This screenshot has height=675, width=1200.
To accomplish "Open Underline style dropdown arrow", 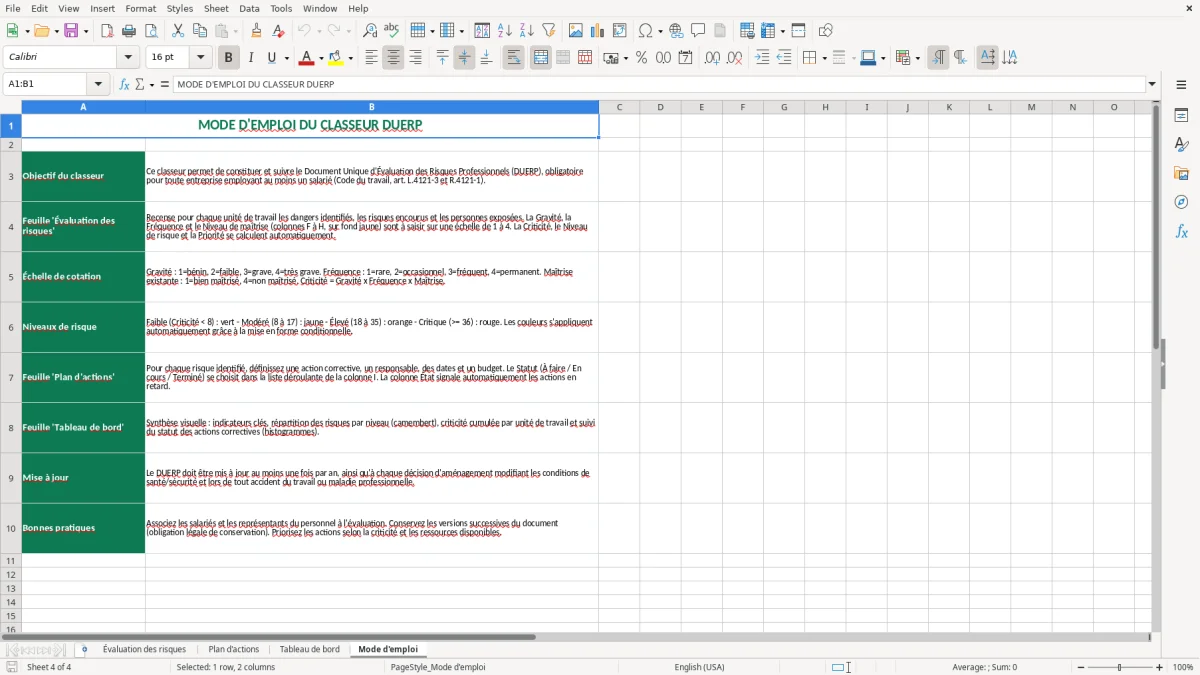I will [286, 58].
